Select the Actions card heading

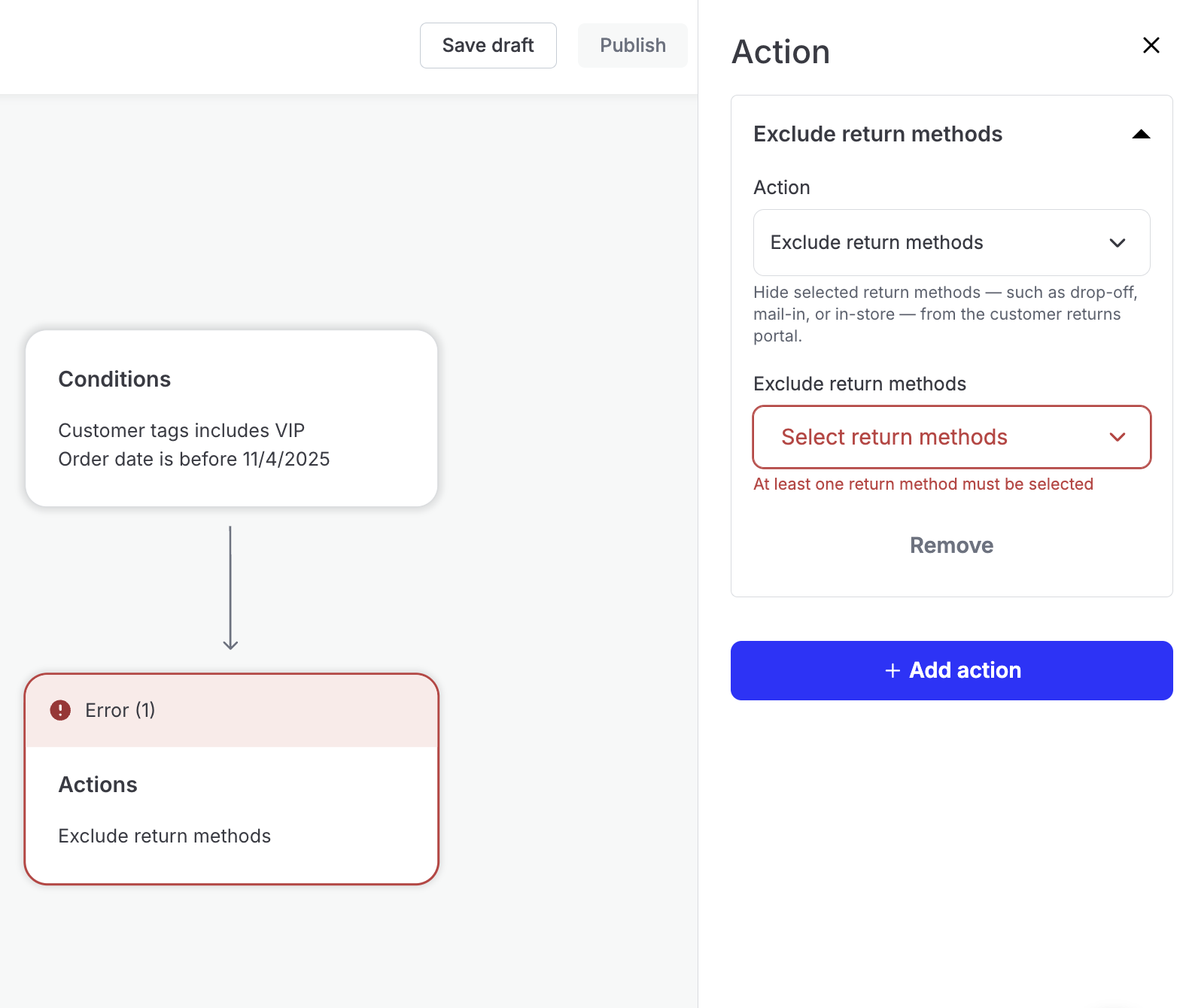click(x=98, y=785)
